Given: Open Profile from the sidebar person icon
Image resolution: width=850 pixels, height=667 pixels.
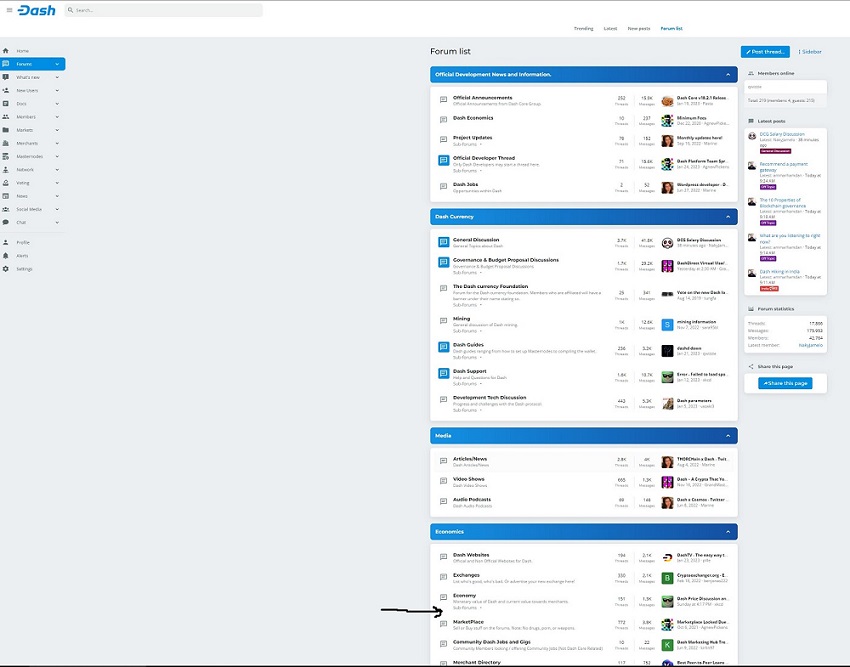Looking at the screenshot, I should coord(5,242).
